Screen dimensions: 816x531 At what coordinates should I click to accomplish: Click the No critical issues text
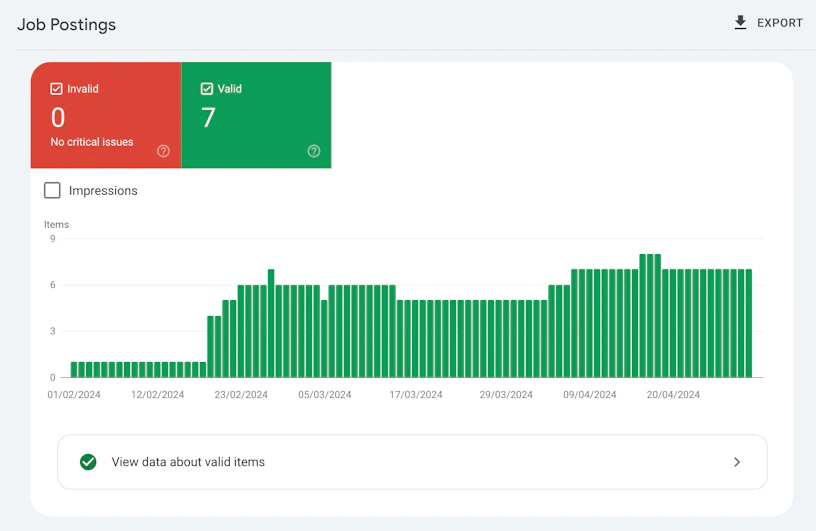92,142
